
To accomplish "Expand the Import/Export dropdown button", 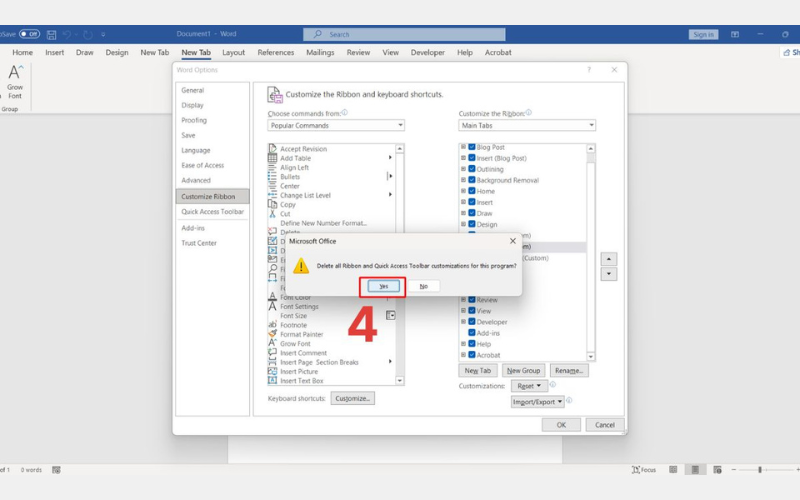I will 538,402.
